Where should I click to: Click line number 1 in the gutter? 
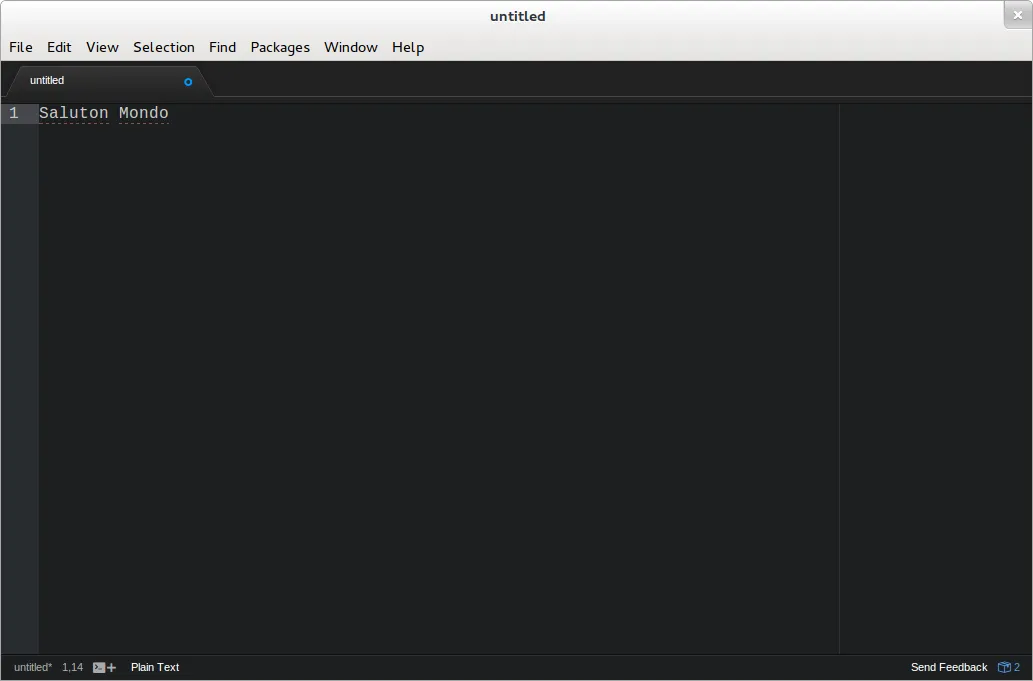point(14,113)
